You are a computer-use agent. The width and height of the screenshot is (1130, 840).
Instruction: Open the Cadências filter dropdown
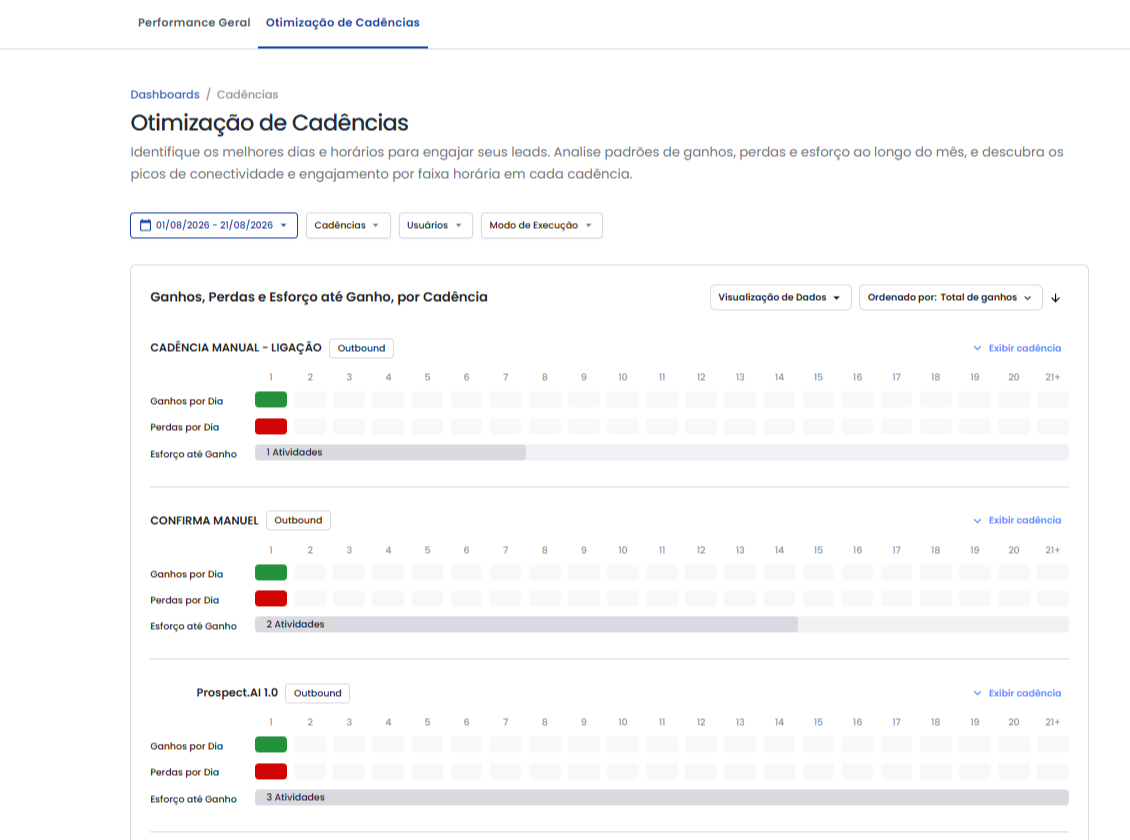click(x=348, y=225)
